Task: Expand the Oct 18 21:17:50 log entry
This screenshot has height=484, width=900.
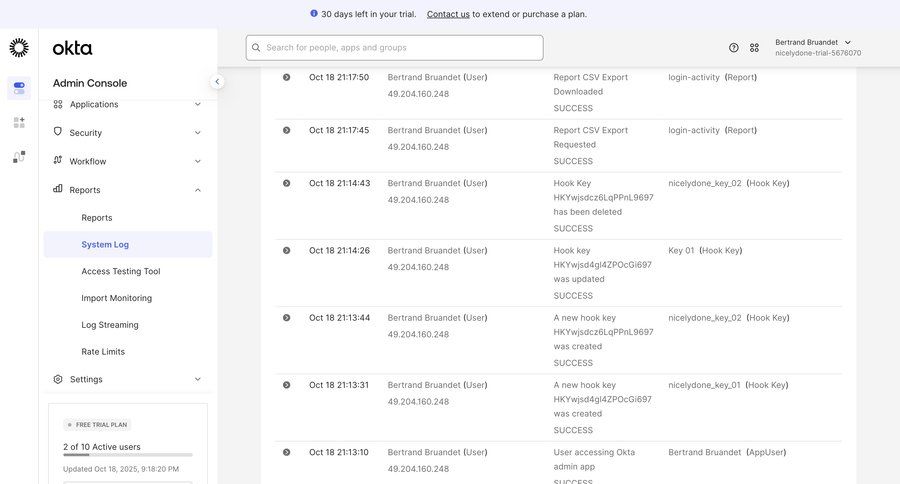Action: coord(286,77)
